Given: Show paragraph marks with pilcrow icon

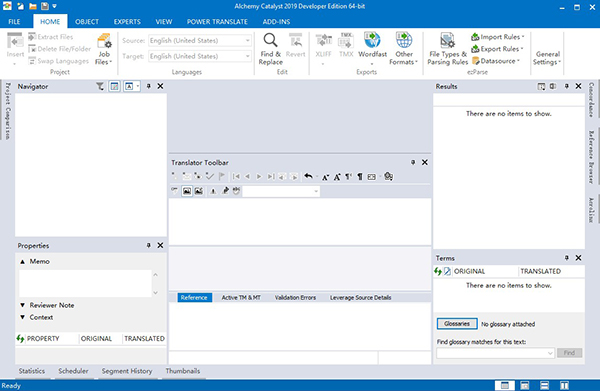Looking at the screenshot, I should (360, 176).
